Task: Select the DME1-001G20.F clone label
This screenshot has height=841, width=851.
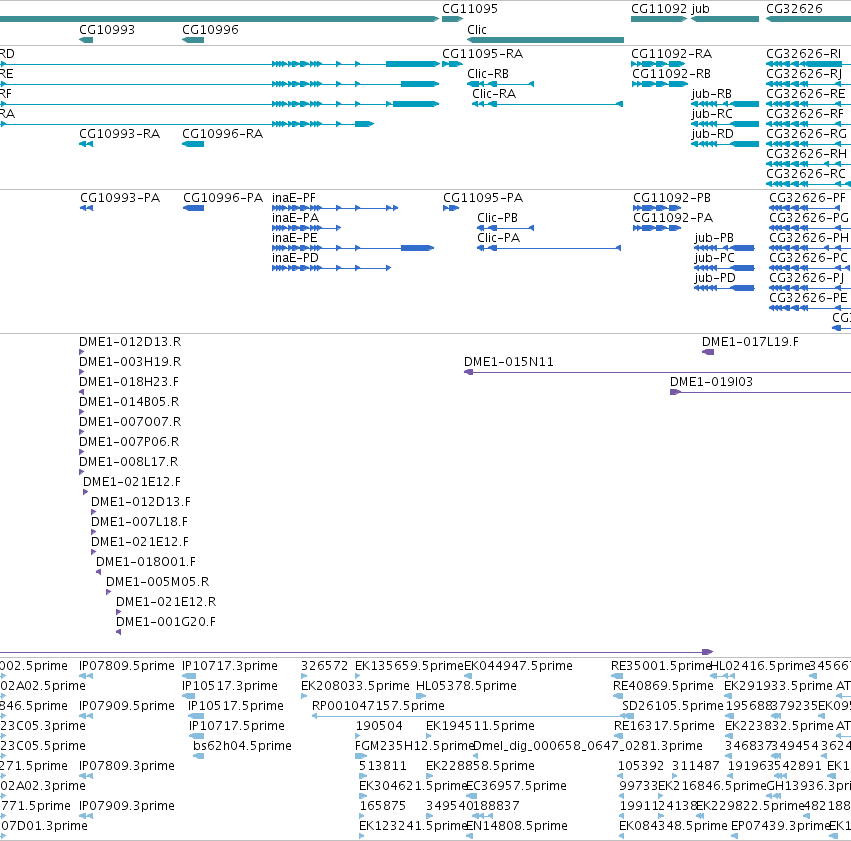Action: [166, 622]
